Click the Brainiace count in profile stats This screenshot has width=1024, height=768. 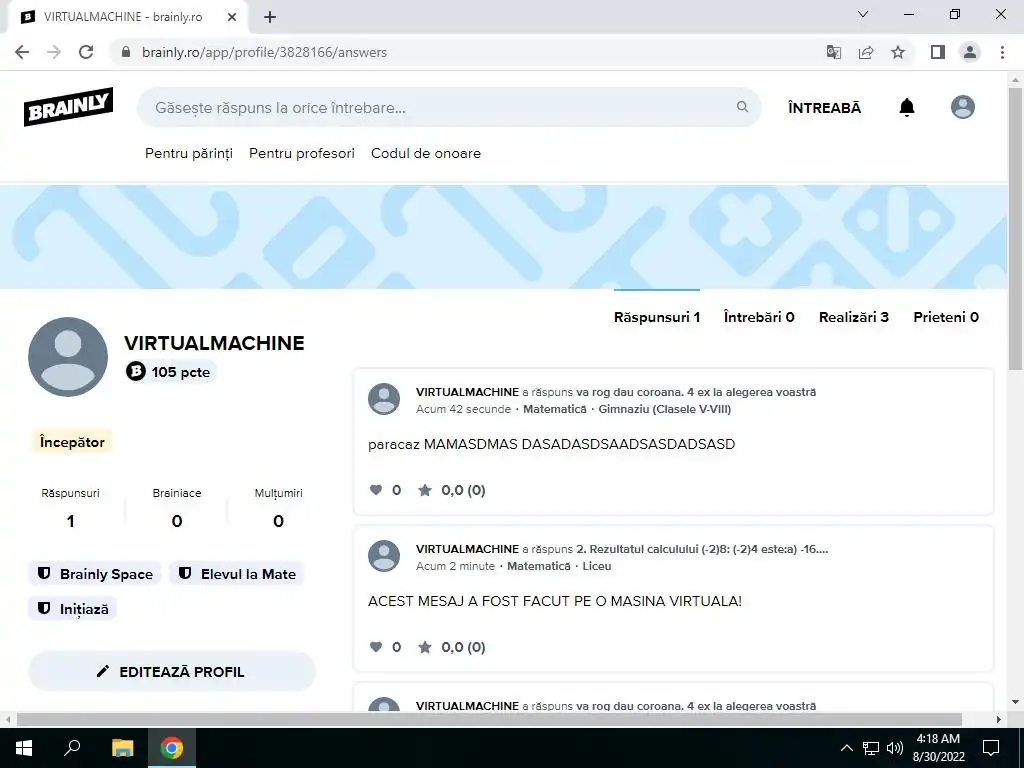[x=176, y=521]
